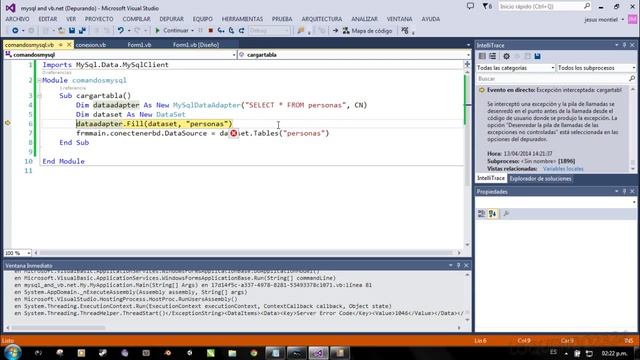Viewport: 640px width, 360px height.
Task: Click the Navigate Backward icon
Action: click(15, 31)
